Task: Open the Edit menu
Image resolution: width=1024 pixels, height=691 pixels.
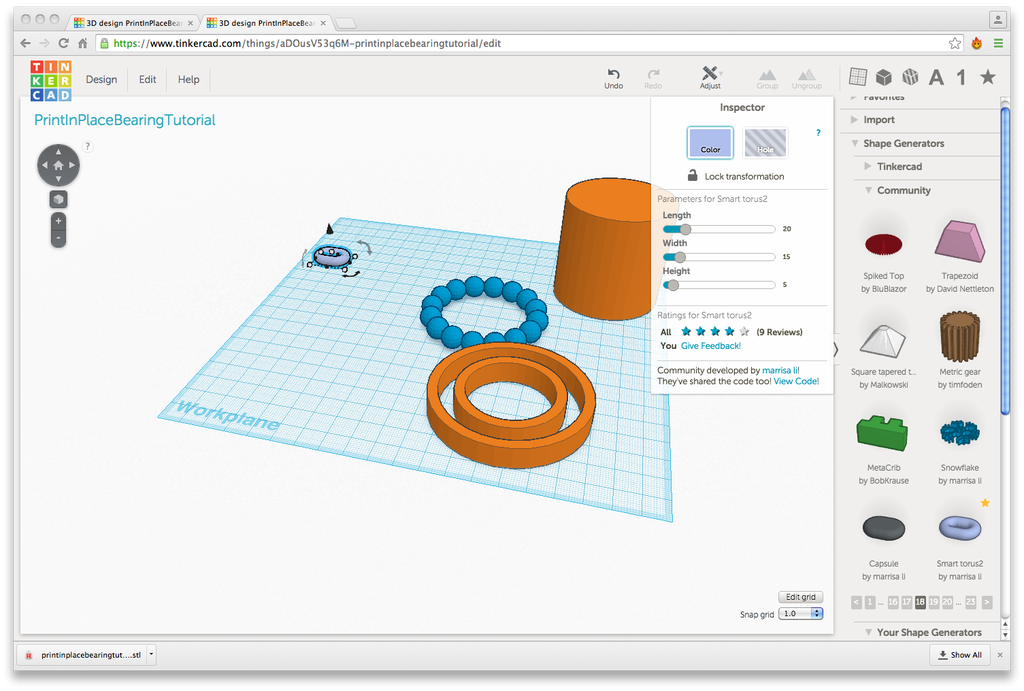Action: (x=147, y=79)
